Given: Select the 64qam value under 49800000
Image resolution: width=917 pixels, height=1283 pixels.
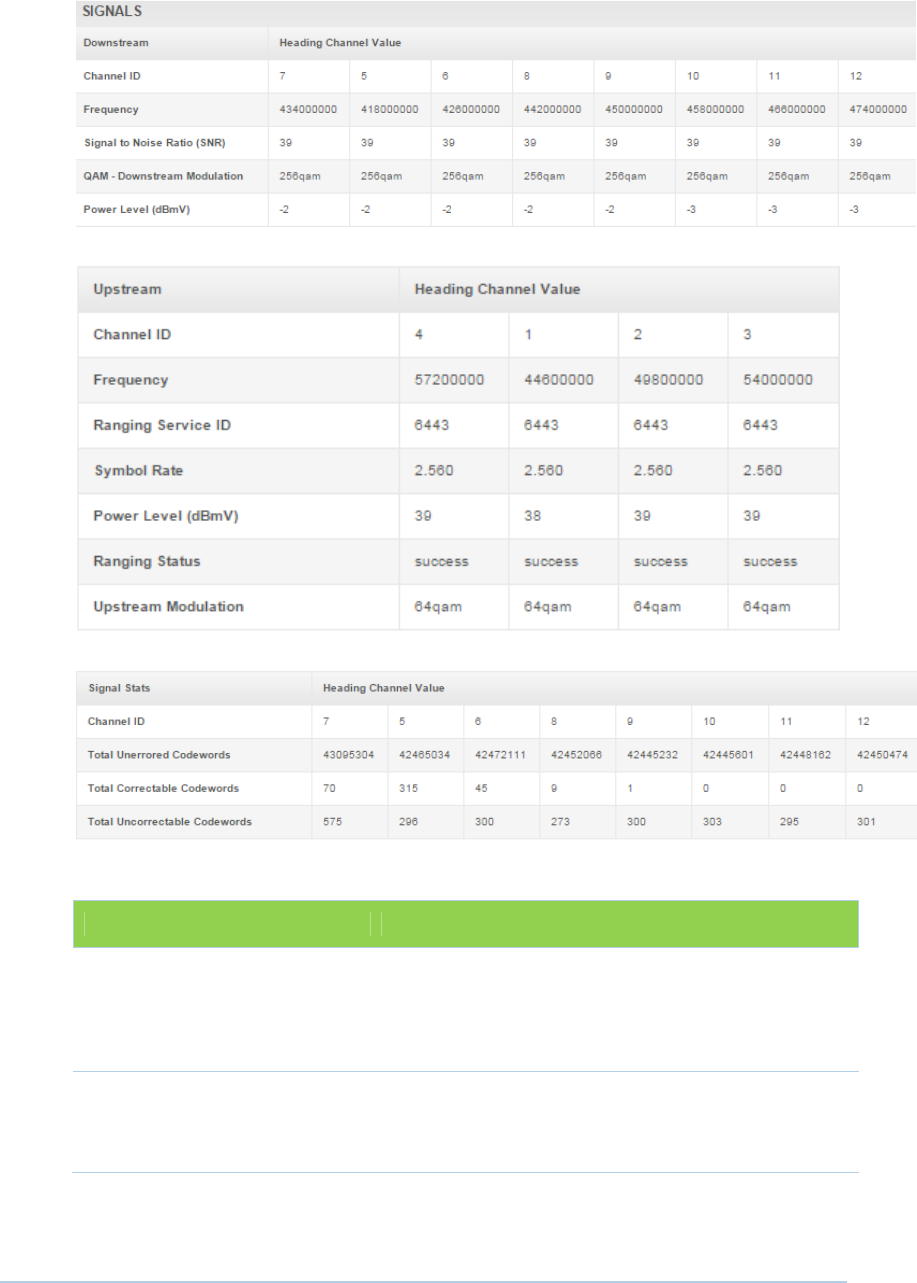Looking at the screenshot, I should (658, 607).
